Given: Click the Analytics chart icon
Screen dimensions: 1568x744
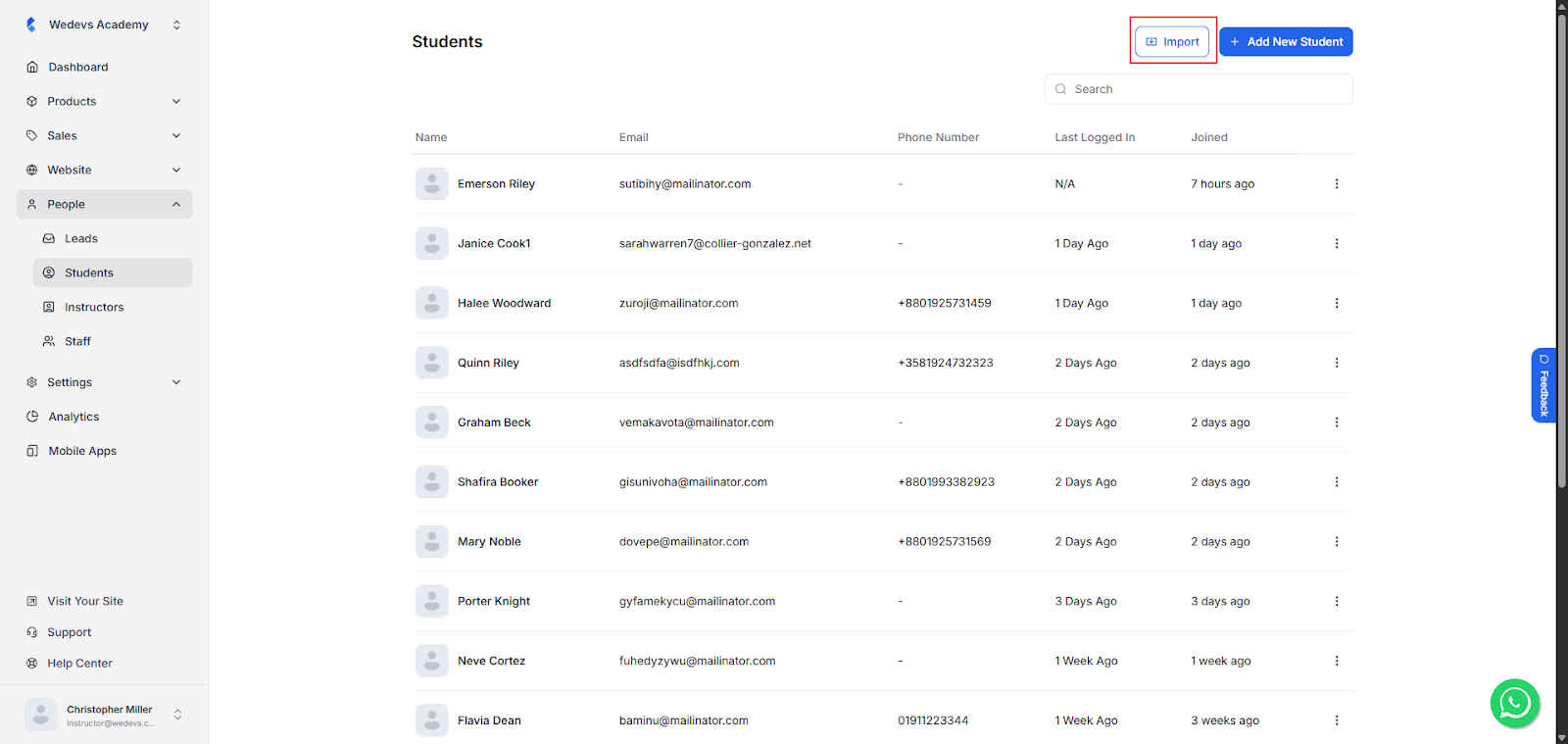Looking at the screenshot, I should [x=32, y=417].
